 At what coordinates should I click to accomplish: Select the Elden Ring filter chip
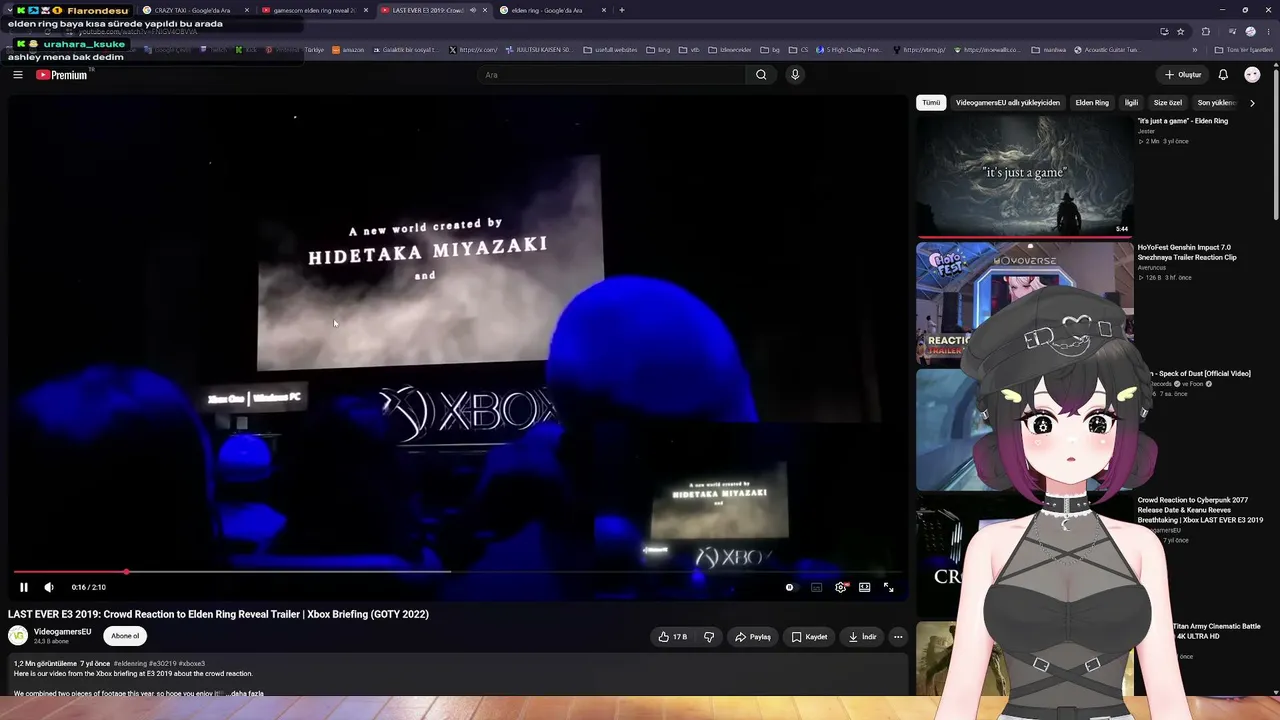coord(1092,103)
